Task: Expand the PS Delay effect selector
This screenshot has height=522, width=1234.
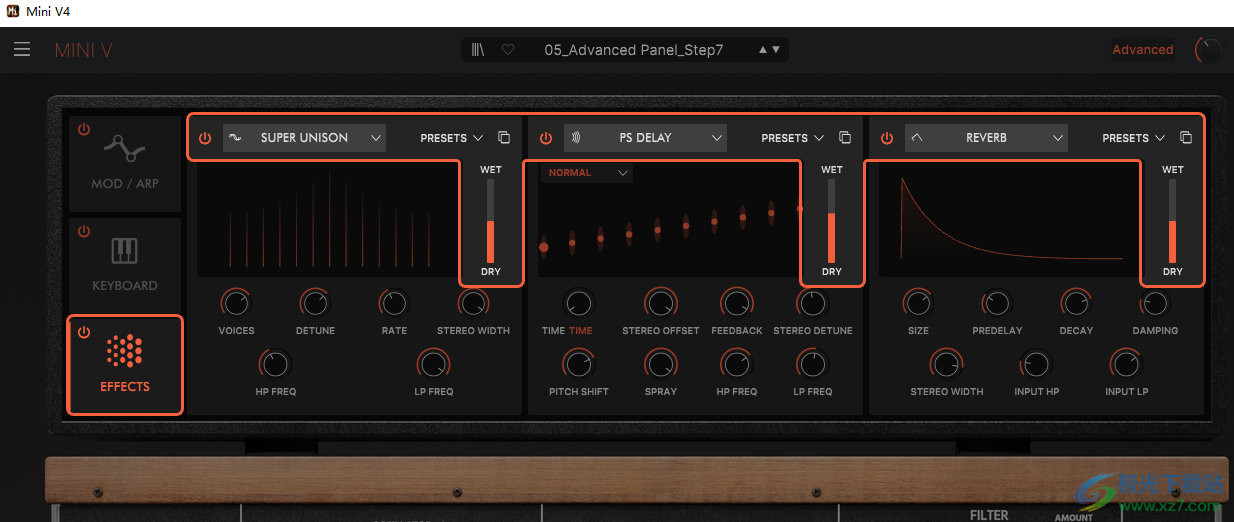Action: pyautogui.click(x=646, y=138)
